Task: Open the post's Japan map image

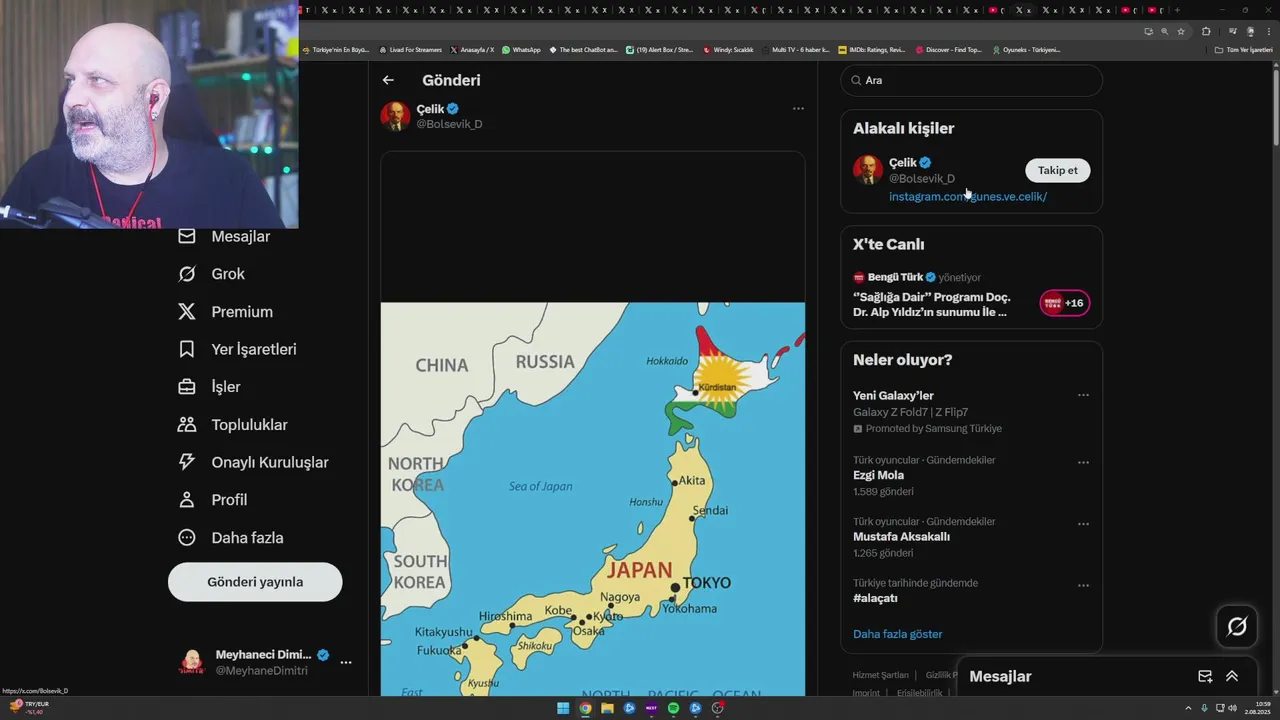Action: click(592, 498)
